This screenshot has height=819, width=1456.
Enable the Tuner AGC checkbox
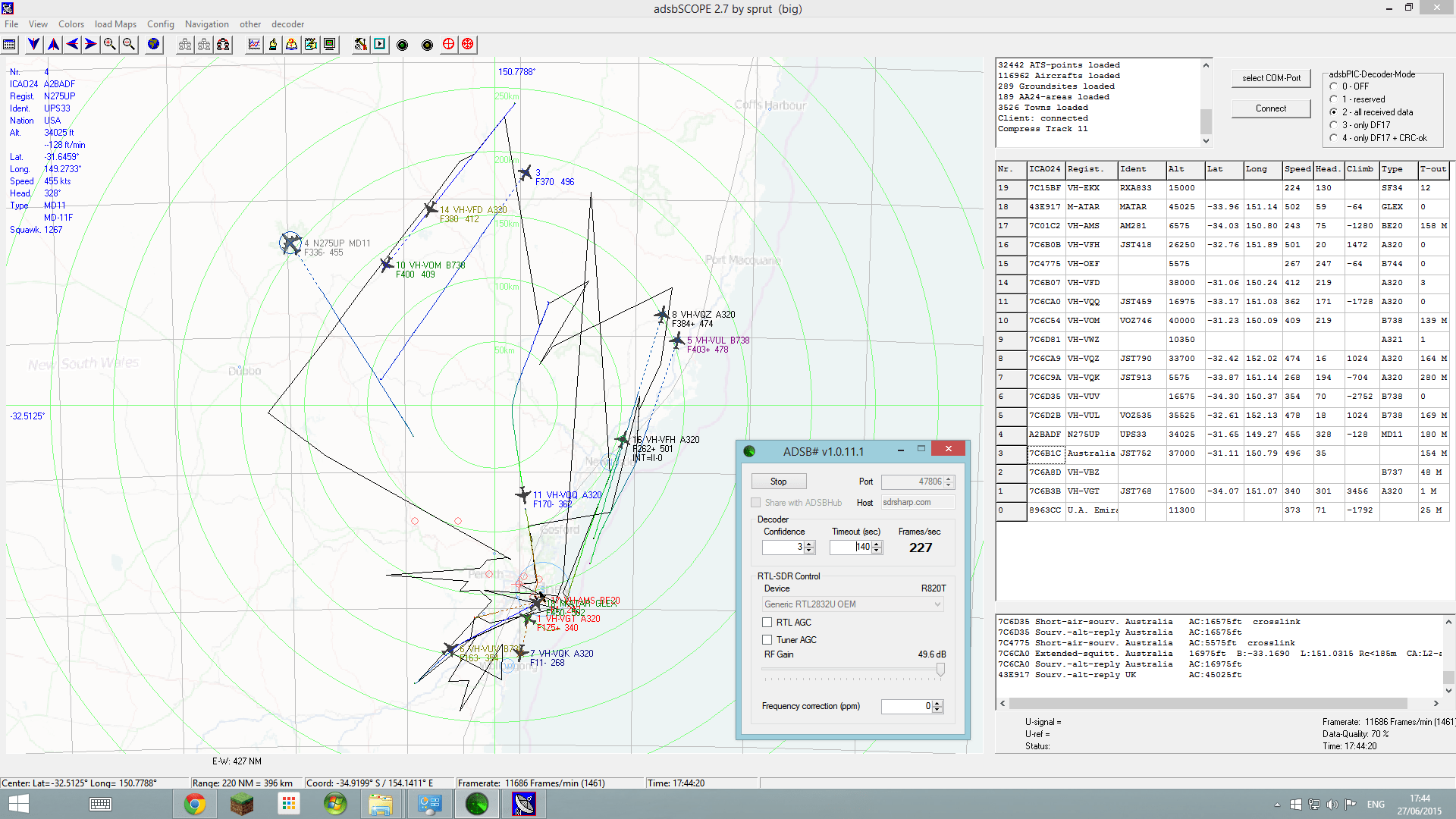click(767, 640)
